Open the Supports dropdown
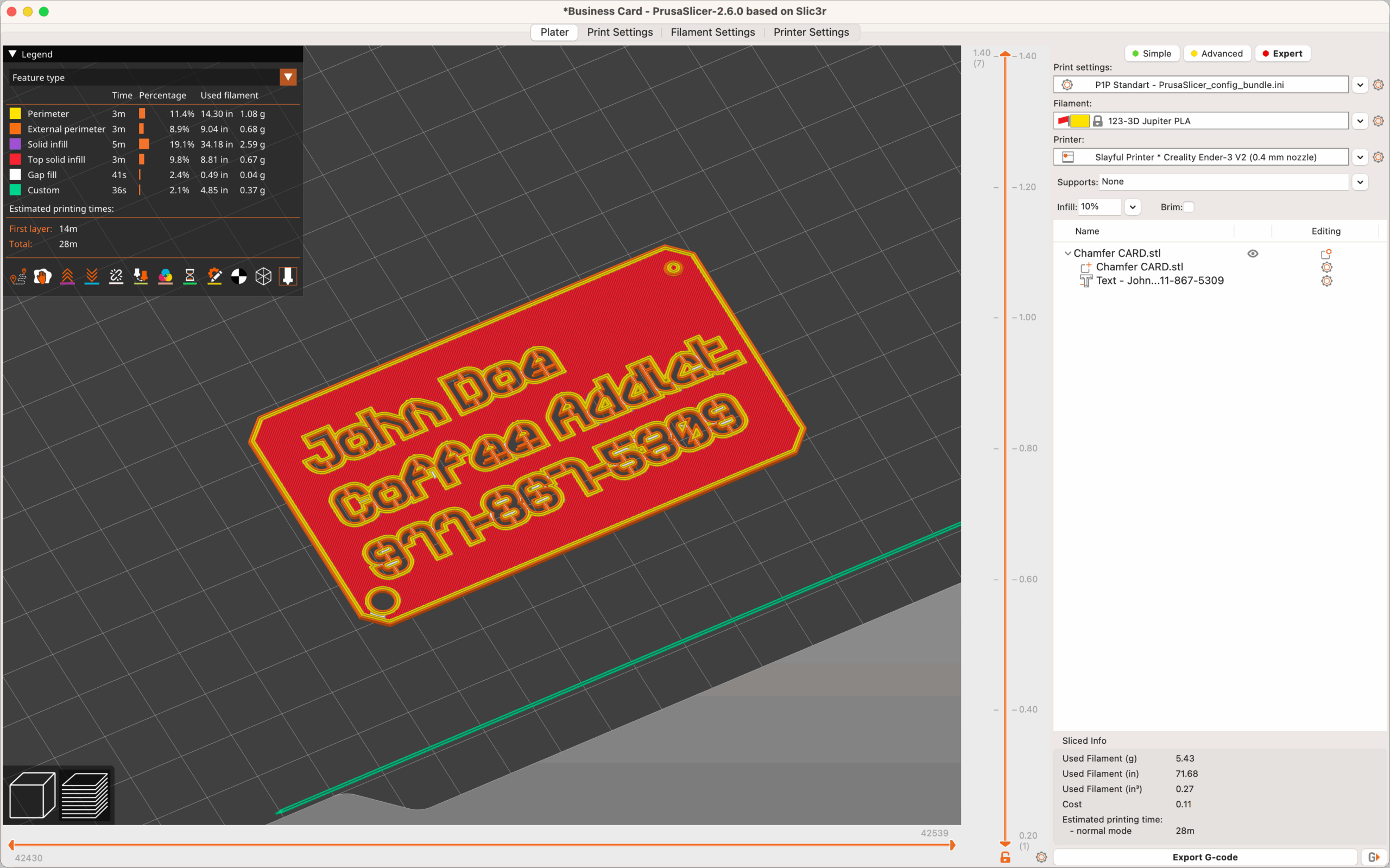The width and height of the screenshot is (1390, 868). click(1360, 182)
